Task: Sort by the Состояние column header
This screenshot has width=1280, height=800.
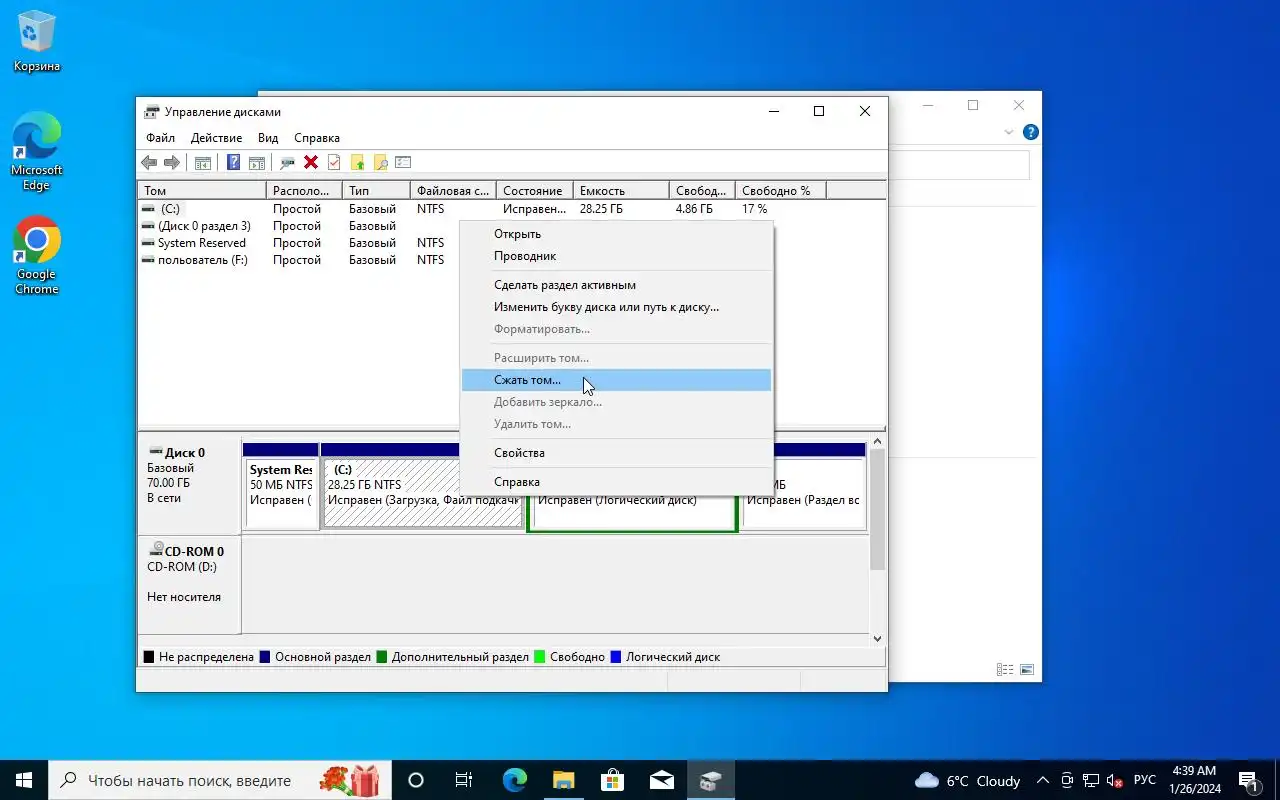Action: (534, 191)
